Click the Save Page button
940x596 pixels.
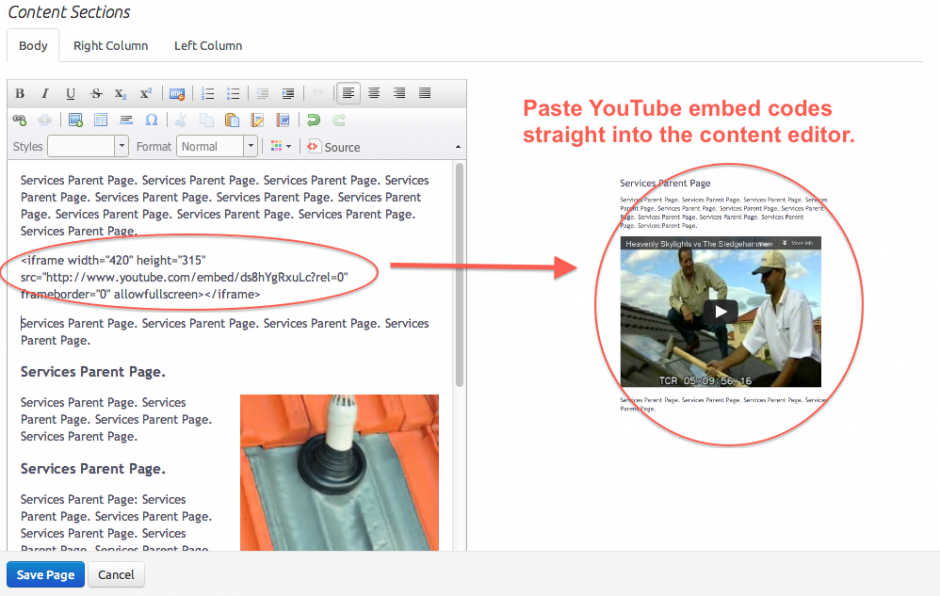coord(46,574)
